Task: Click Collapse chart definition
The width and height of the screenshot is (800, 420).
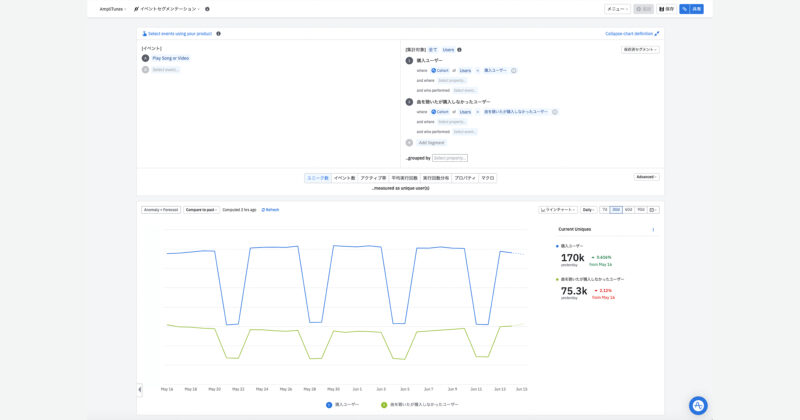Action: pos(632,33)
